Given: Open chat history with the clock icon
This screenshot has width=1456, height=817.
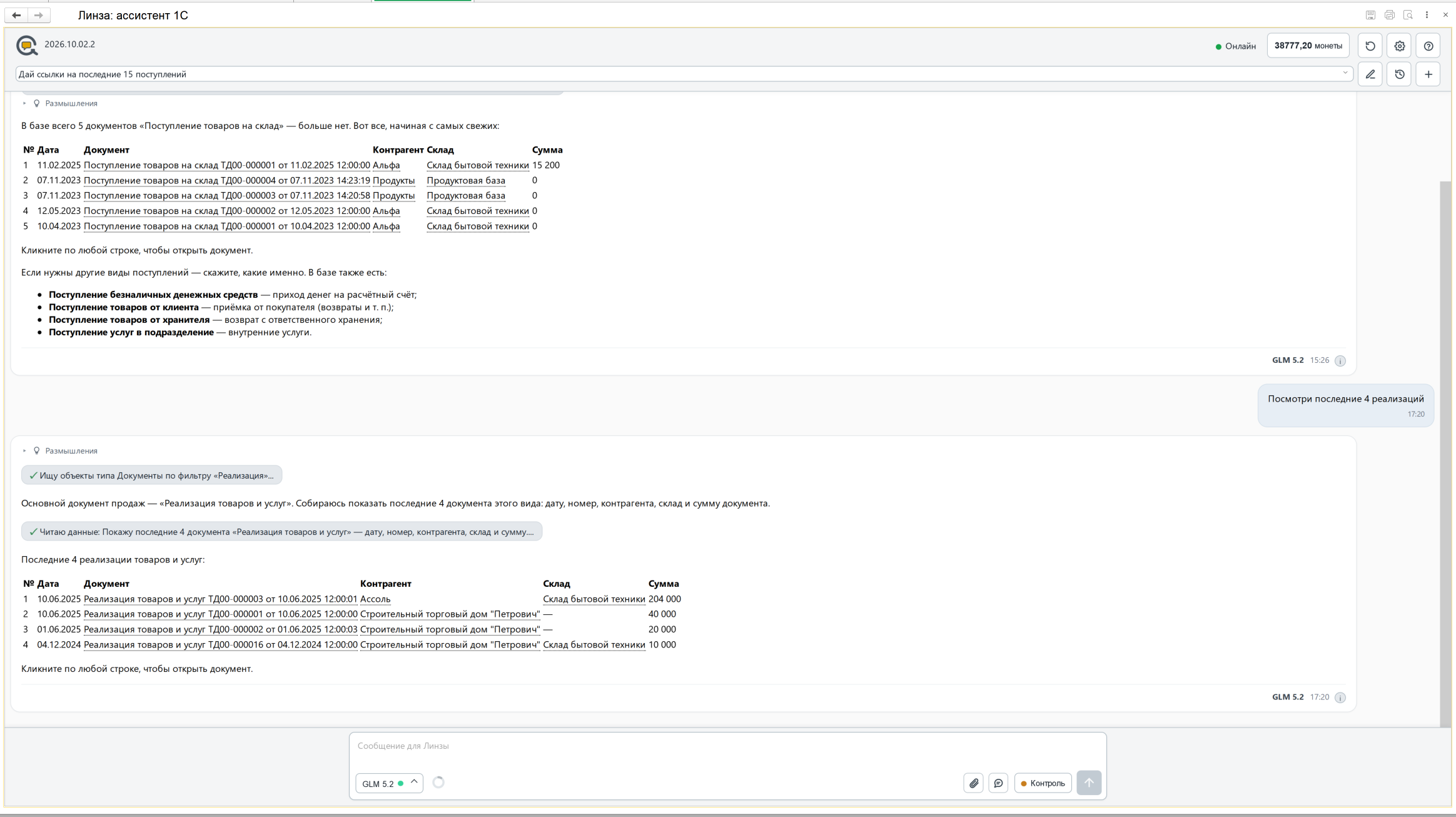Looking at the screenshot, I should click(x=1400, y=74).
